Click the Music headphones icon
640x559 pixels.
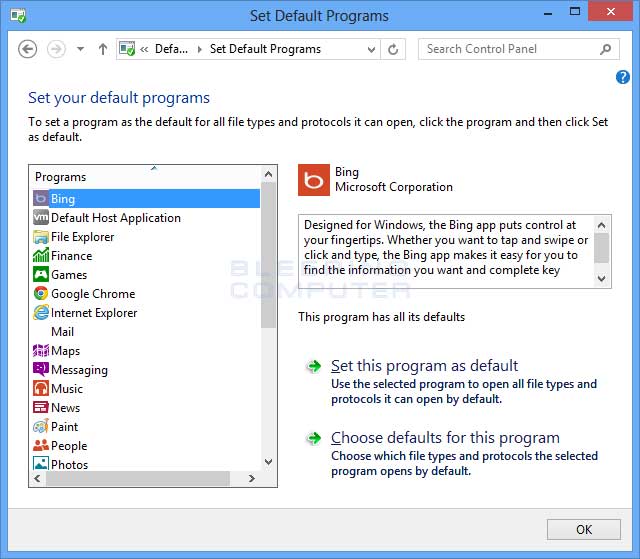click(x=40, y=388)
